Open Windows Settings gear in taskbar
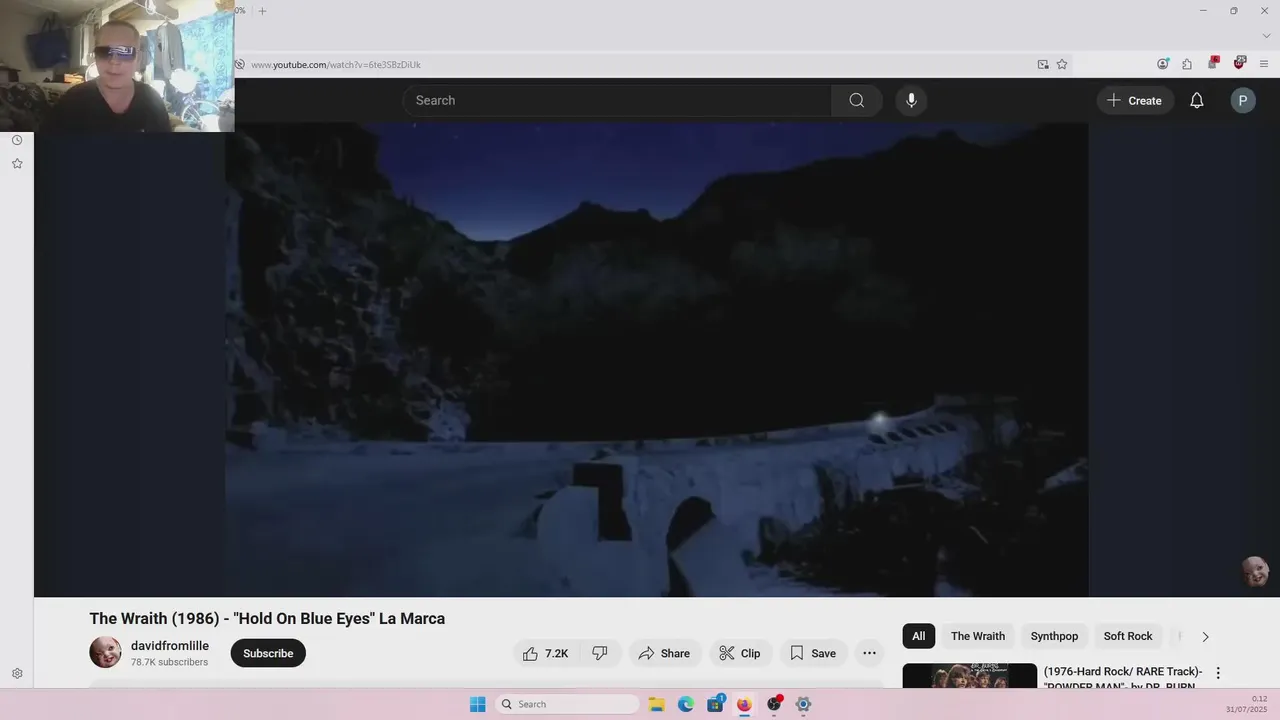The width and height of the screenshot is (1280, 720). 803,704
